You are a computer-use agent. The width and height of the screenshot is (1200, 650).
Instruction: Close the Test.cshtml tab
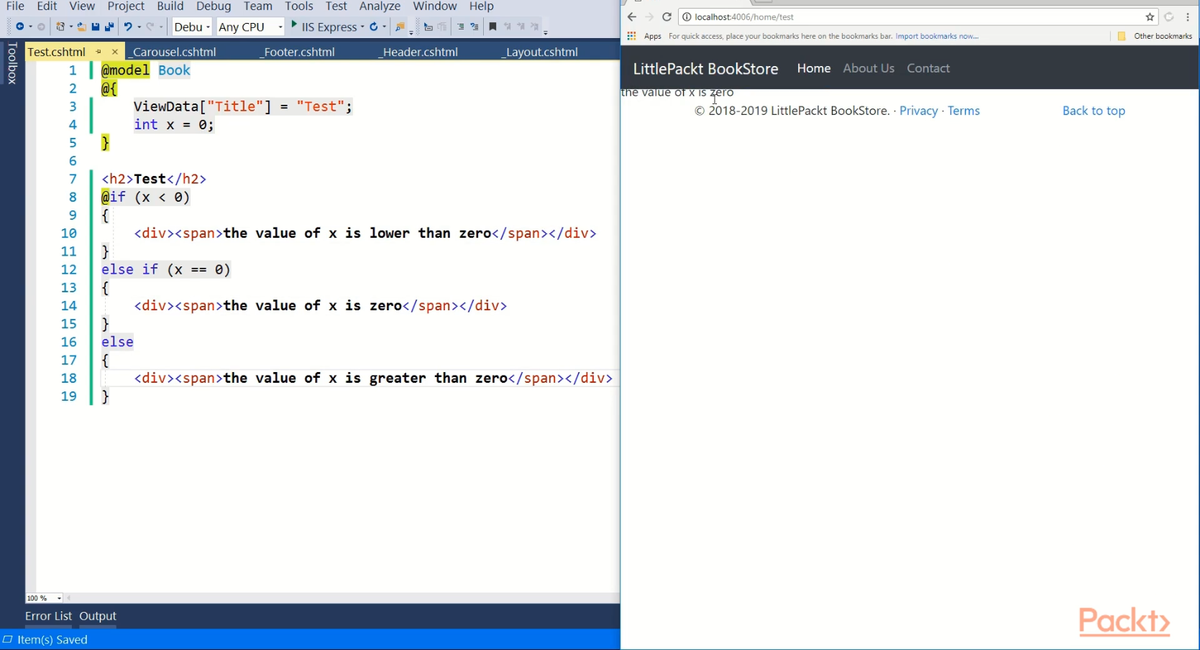(115, 52)
